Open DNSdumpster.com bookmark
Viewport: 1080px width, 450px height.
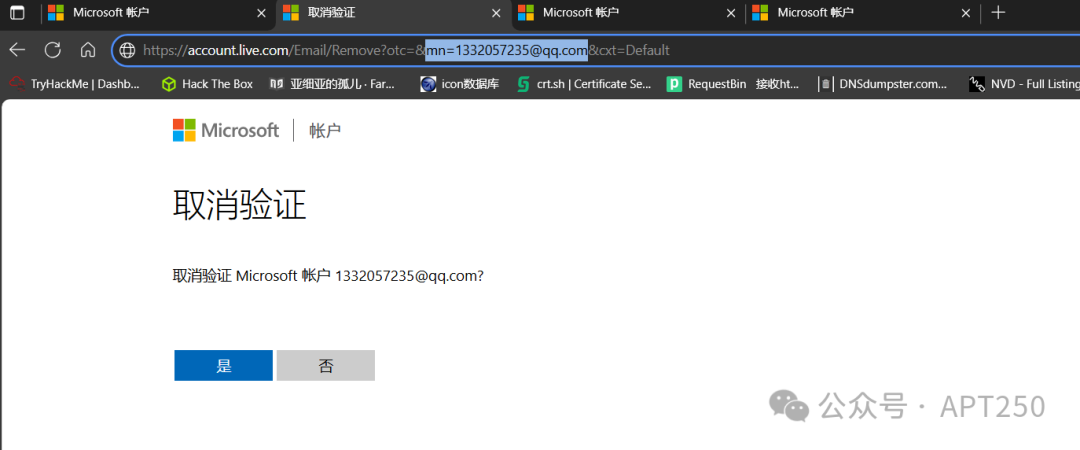point(883,84)
